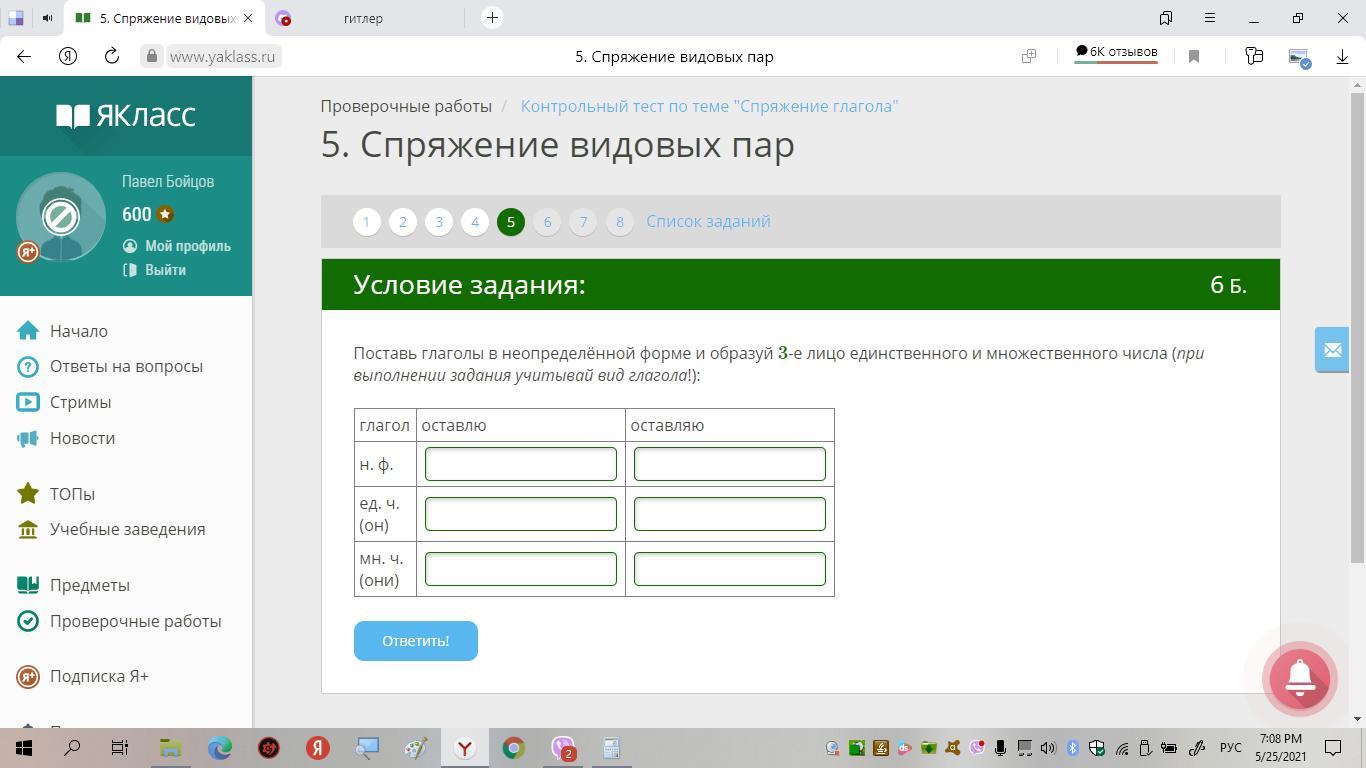The image size is (1366, 768).
Task: Go to task number 4
Action: tap(475, 222)
